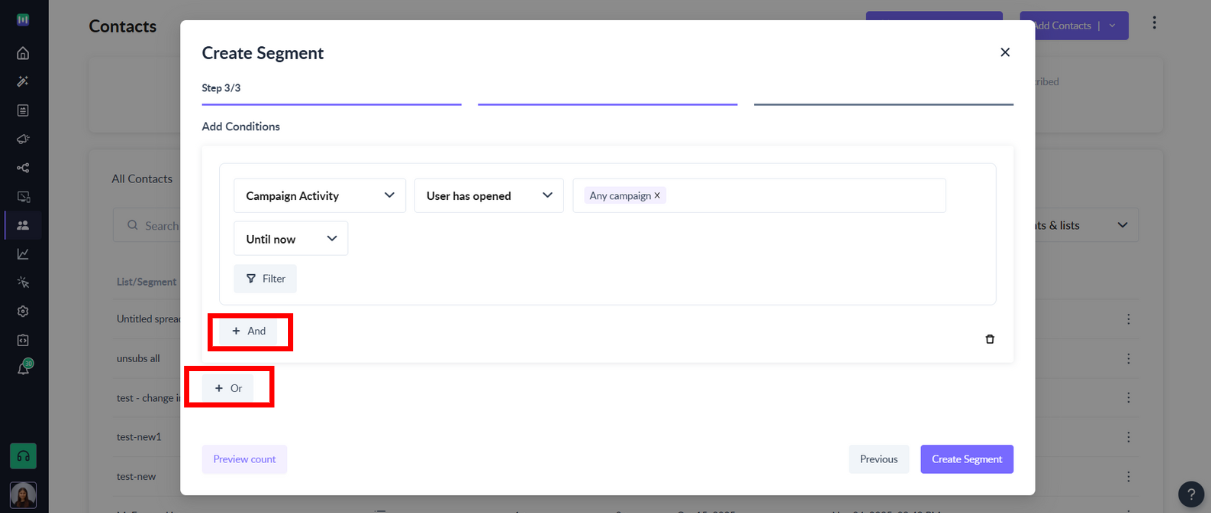Click Preview count button
Viewport: 1211px width, 513px height.
pyautogui.click(x=245, y=459)
